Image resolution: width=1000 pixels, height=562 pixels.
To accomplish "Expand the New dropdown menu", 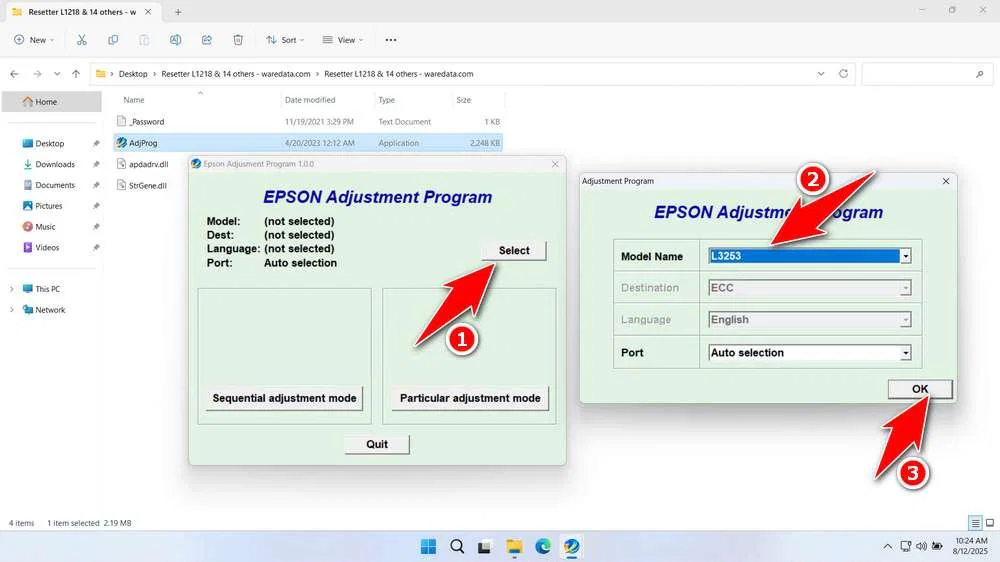I will (34, 40).
